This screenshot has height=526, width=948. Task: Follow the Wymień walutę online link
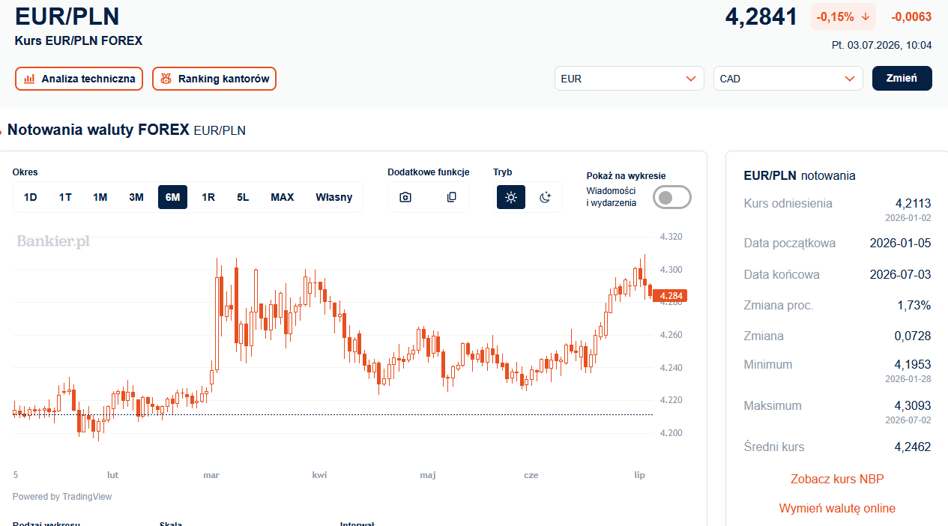(837, 508)
